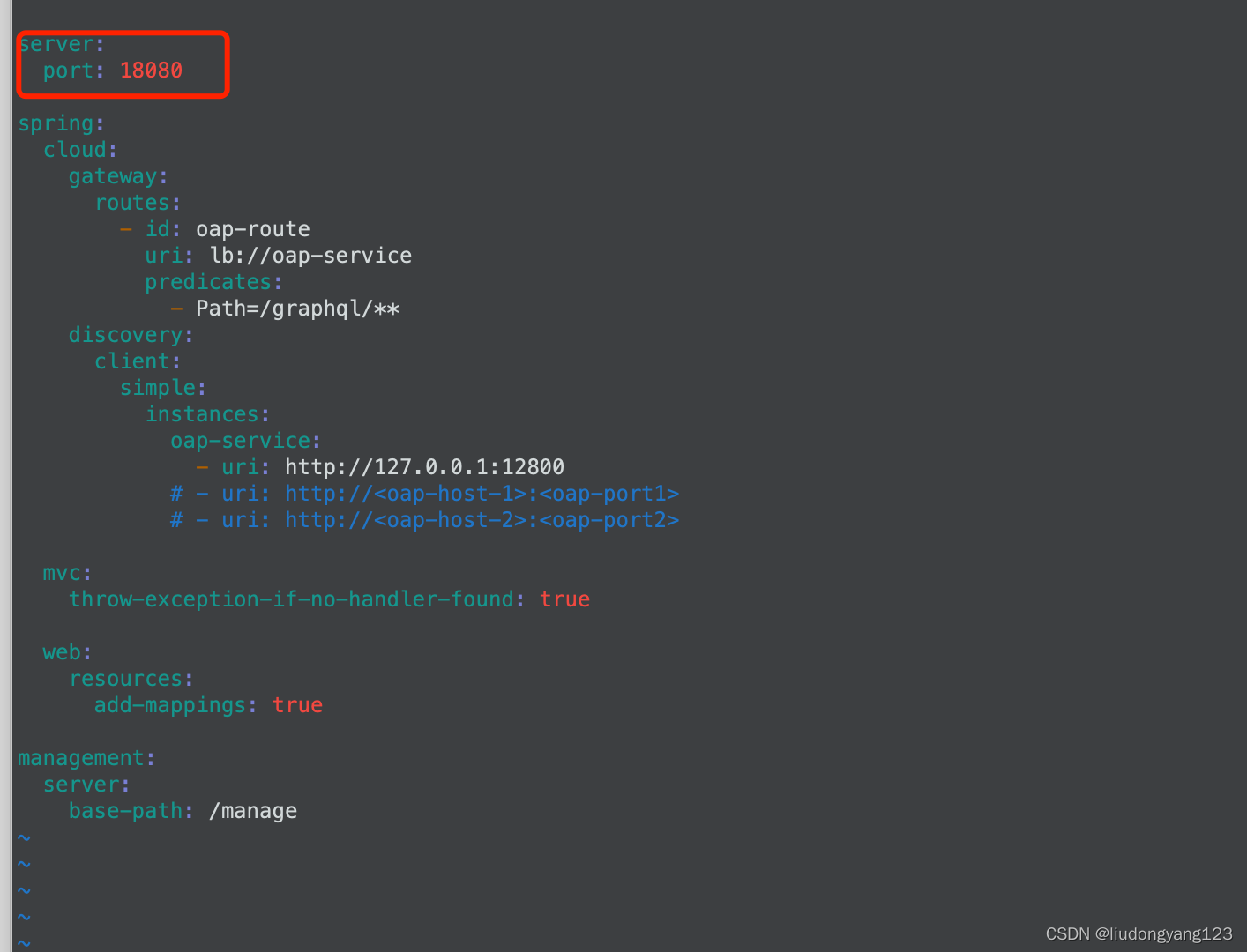
Task: Click the top-level server key
Action: click(57, 44)
